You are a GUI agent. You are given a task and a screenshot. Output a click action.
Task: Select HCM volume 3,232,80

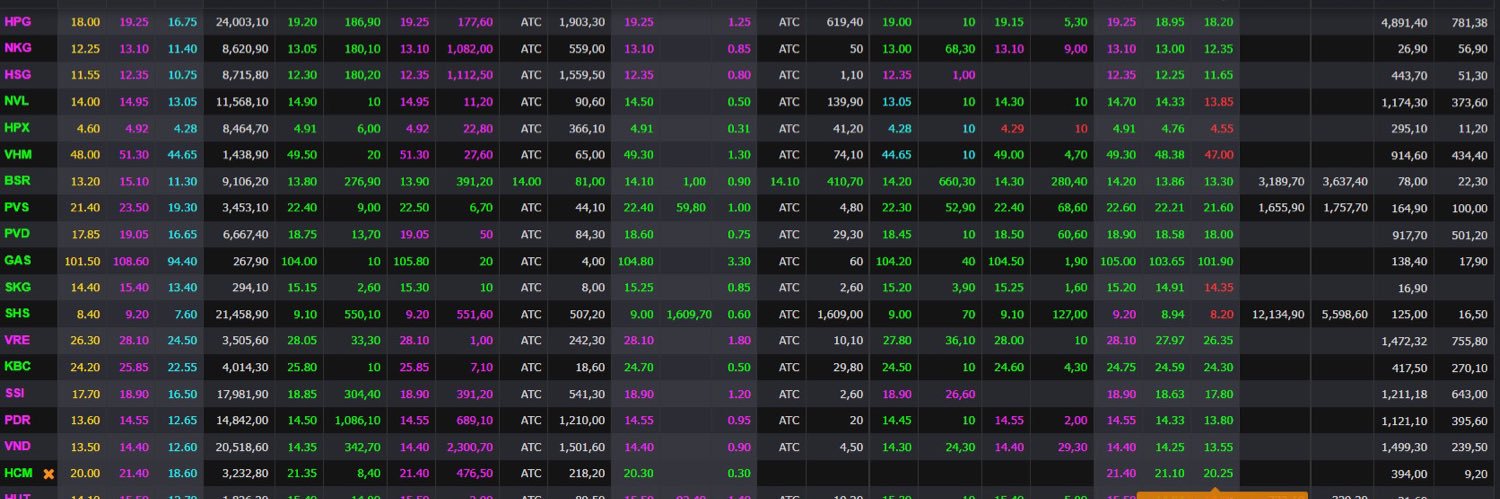[244, 473]
